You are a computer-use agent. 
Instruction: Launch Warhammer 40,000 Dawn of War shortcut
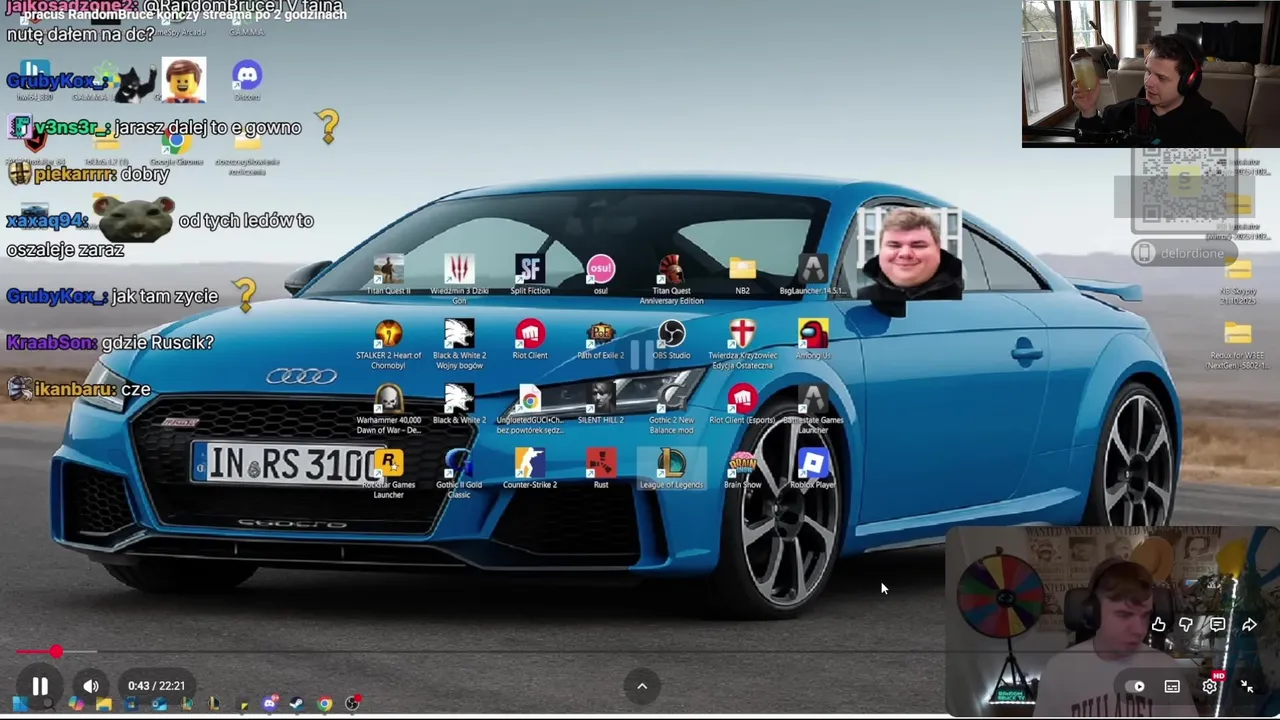point(388,410)
